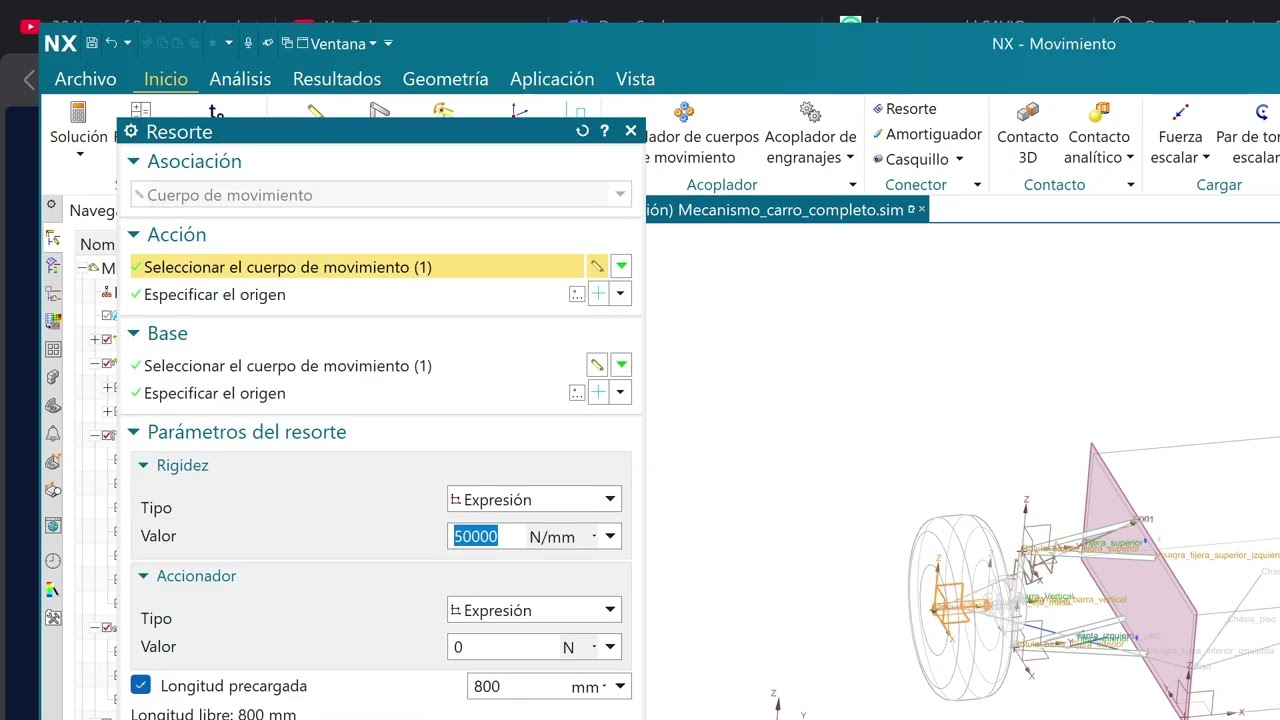Open dropdown next to Longitud precargada field

[621, 686]
